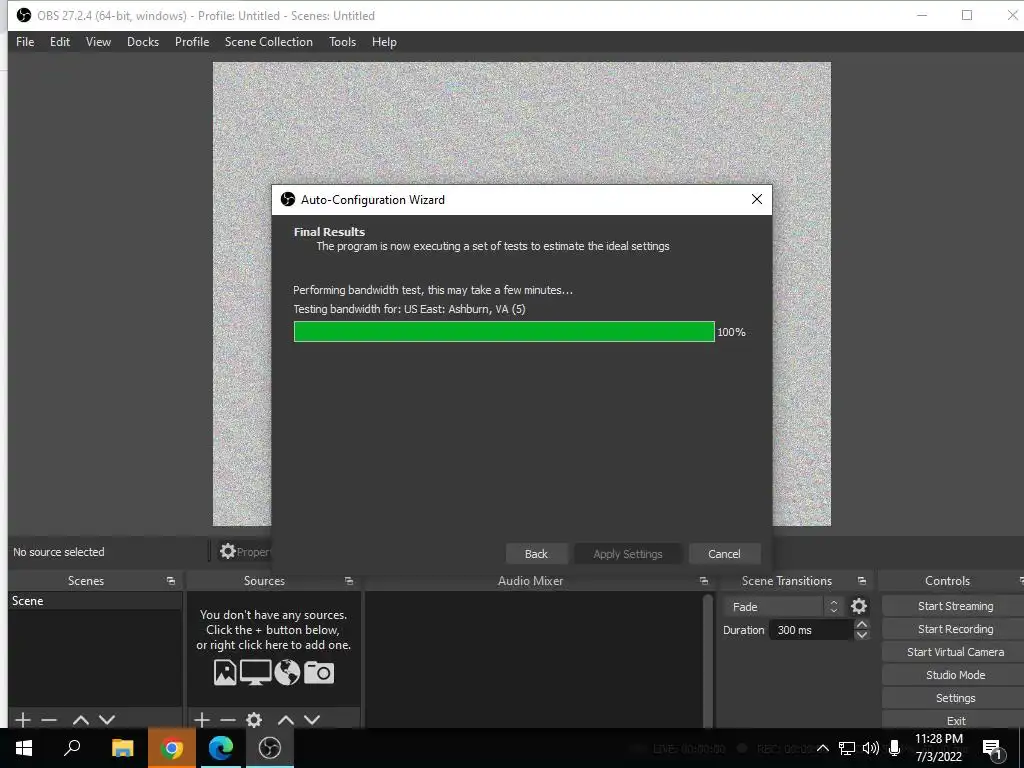Open Windows taskbar search

tap(72, 748)
